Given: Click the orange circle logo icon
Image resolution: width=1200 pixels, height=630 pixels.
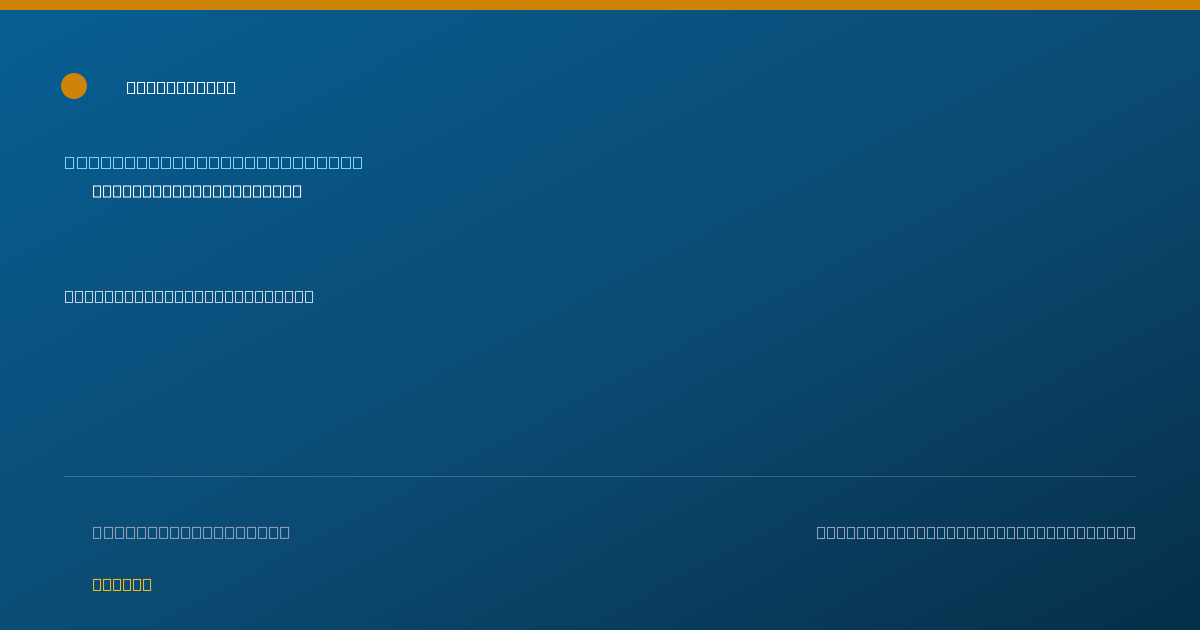Looking at the screenshot, I should pyautogui.click(x=74, y=86).
